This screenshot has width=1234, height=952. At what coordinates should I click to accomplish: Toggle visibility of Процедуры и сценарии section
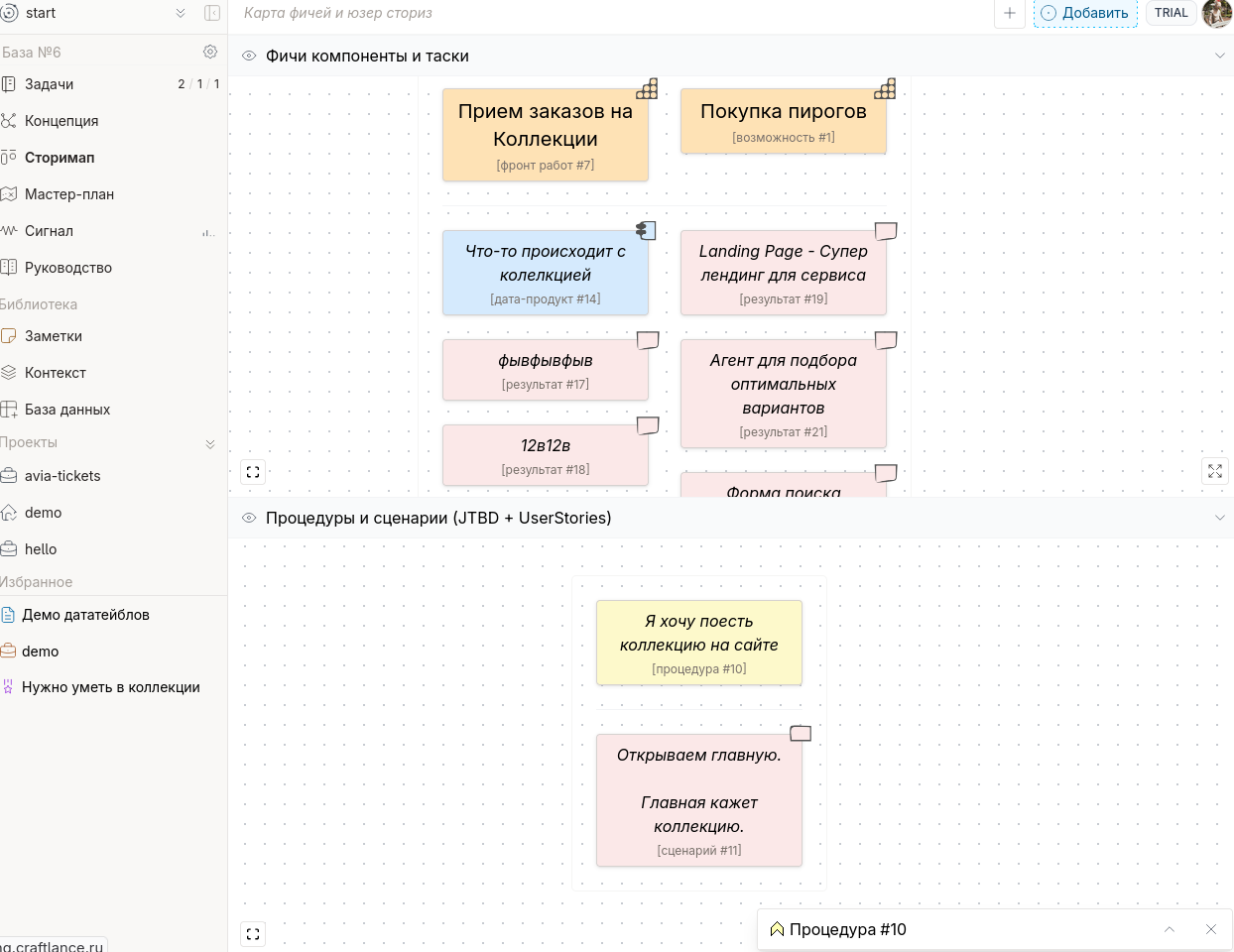(x=249, y=518)
